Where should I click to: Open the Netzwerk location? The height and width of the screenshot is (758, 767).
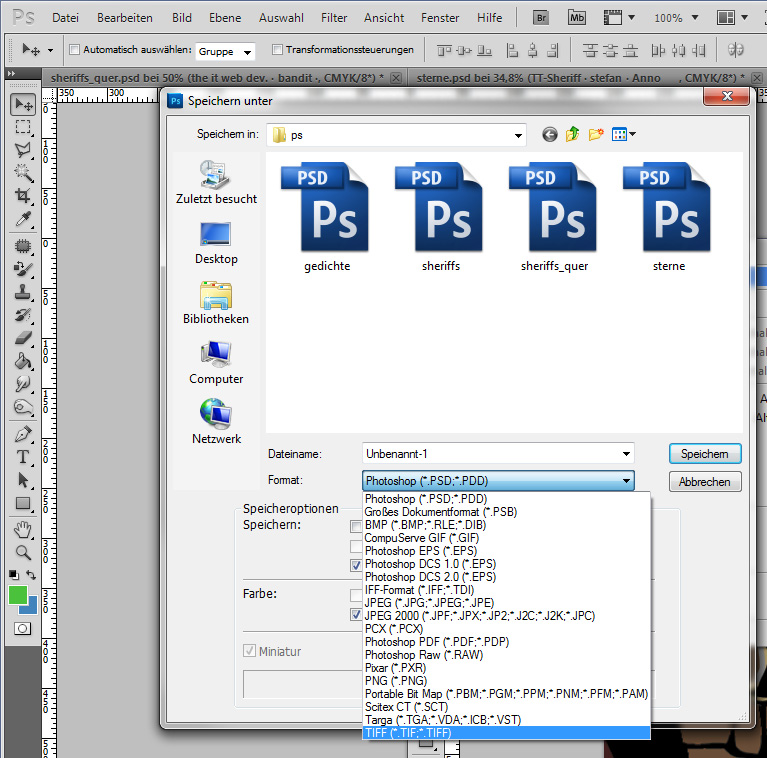coord(216,421)
